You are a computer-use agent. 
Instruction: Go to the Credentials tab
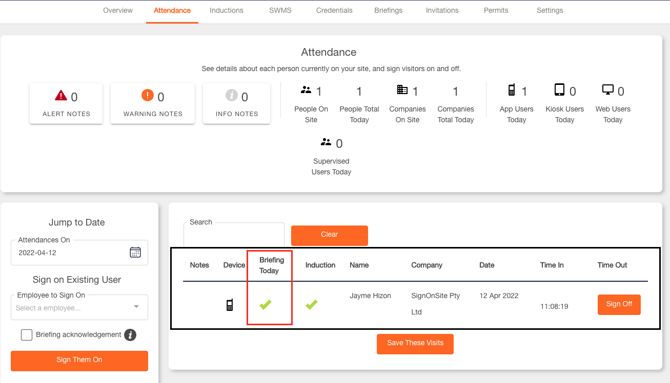(334, 10)
